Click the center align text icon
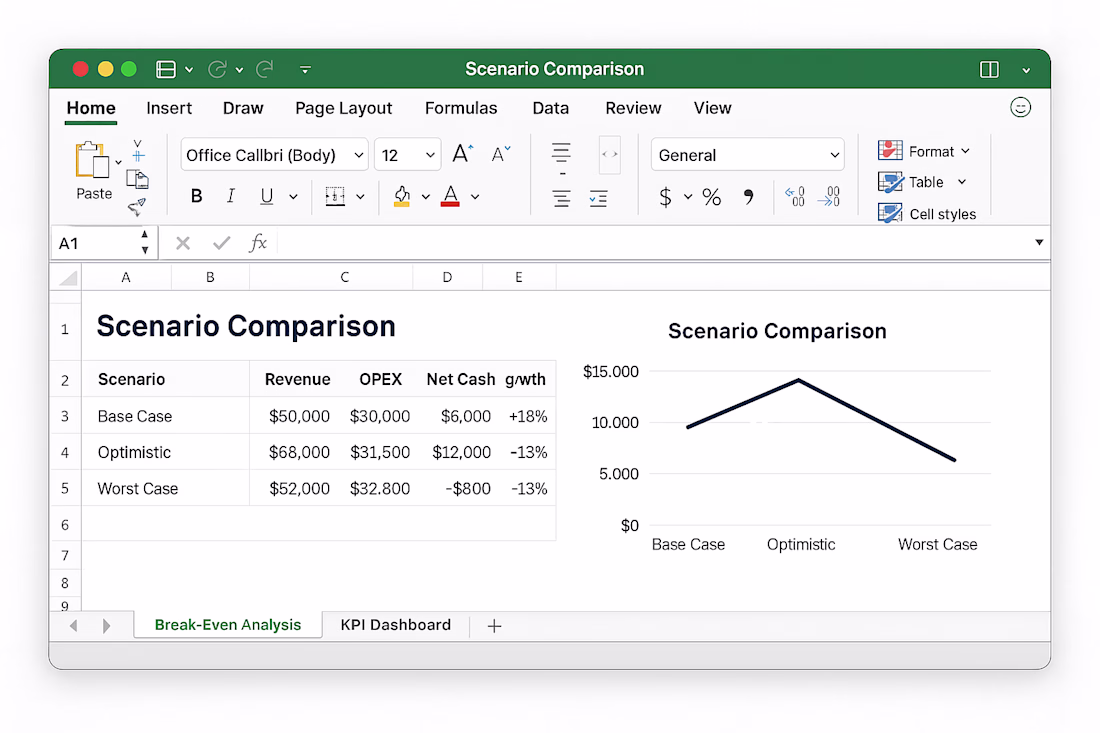This screenshot has width=1100, height=733. click(561, 199)
